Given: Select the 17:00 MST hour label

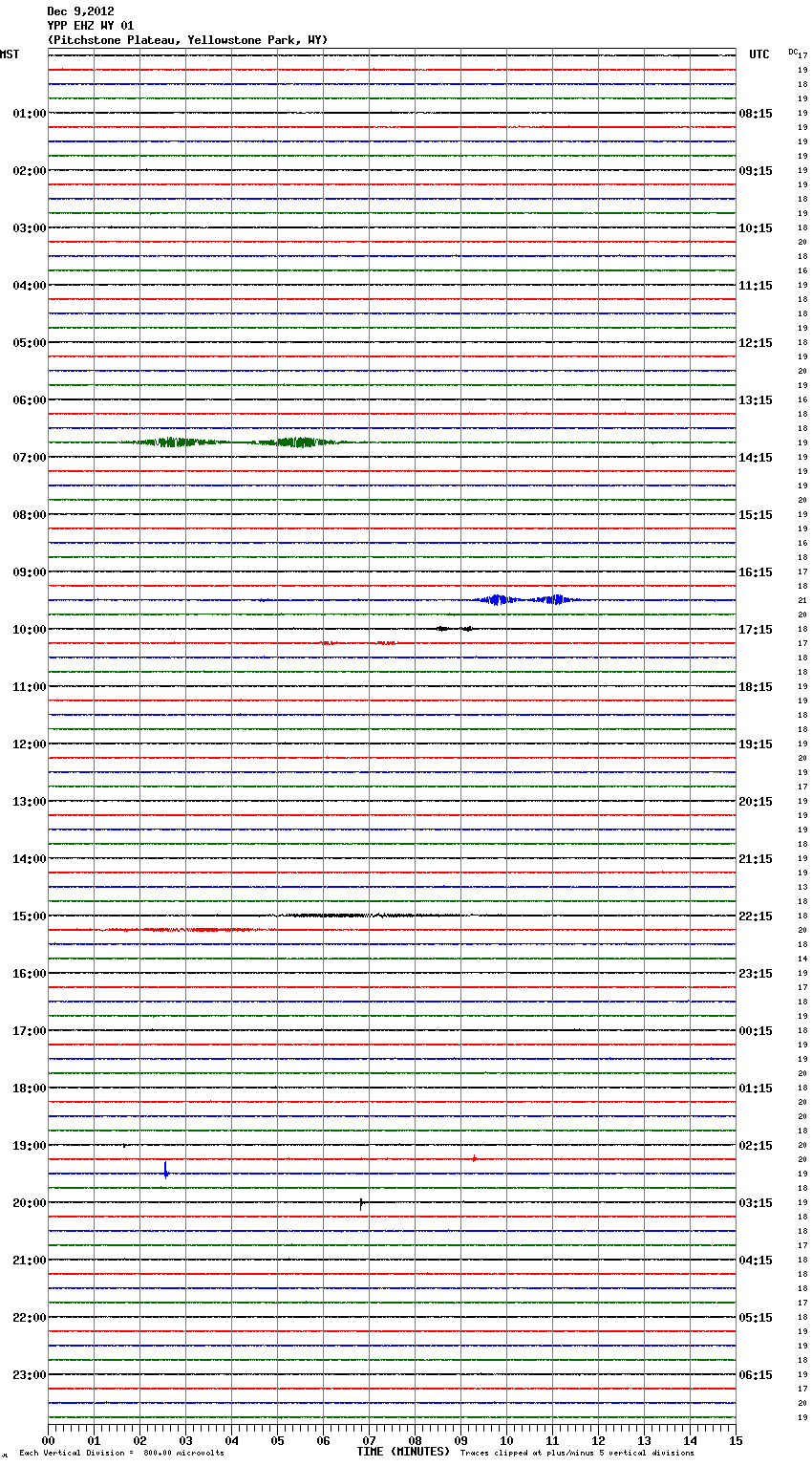Looking at the screenshot, I should pos(30,1031).
